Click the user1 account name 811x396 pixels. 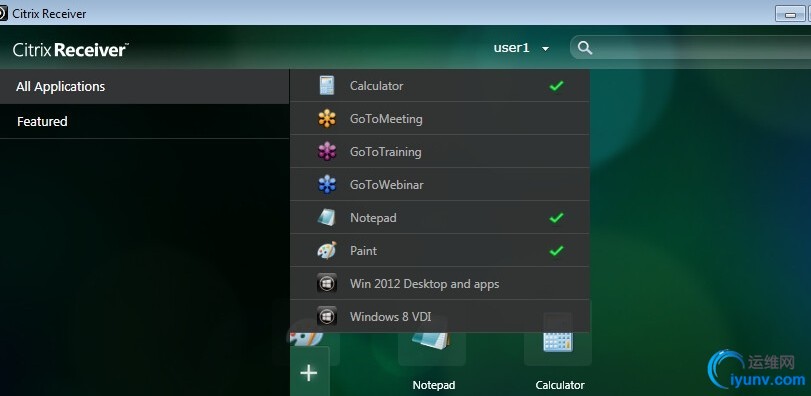(512, 48)
